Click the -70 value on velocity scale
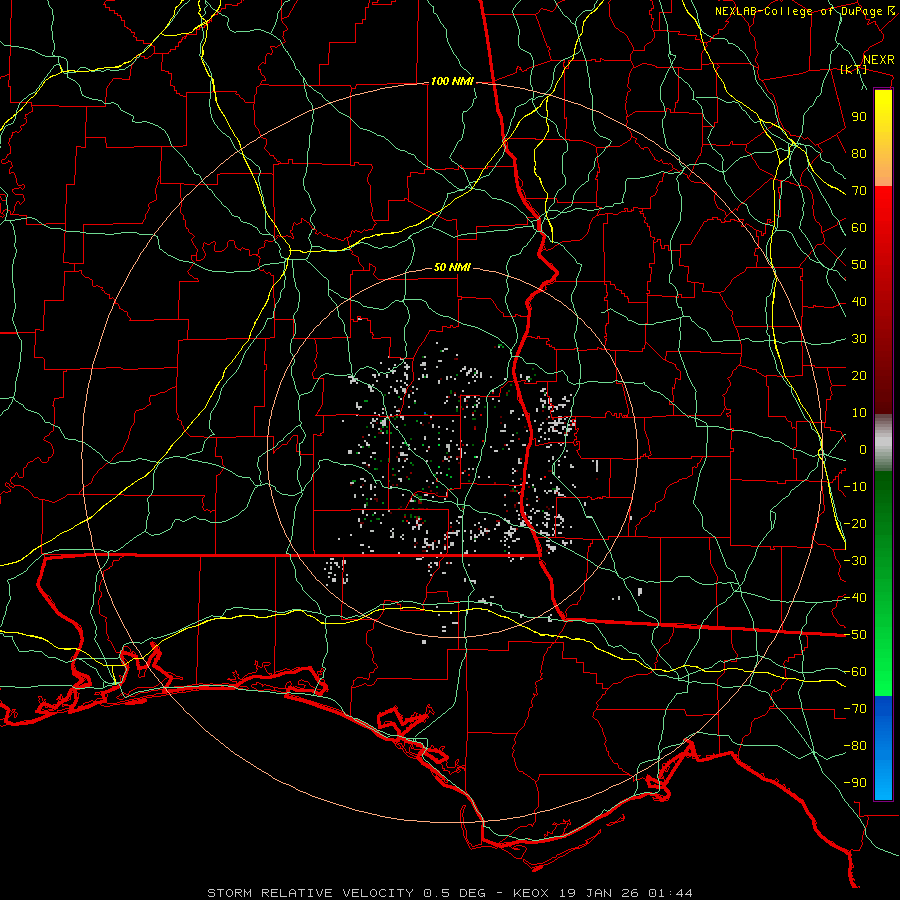 (x=855, y=709)
